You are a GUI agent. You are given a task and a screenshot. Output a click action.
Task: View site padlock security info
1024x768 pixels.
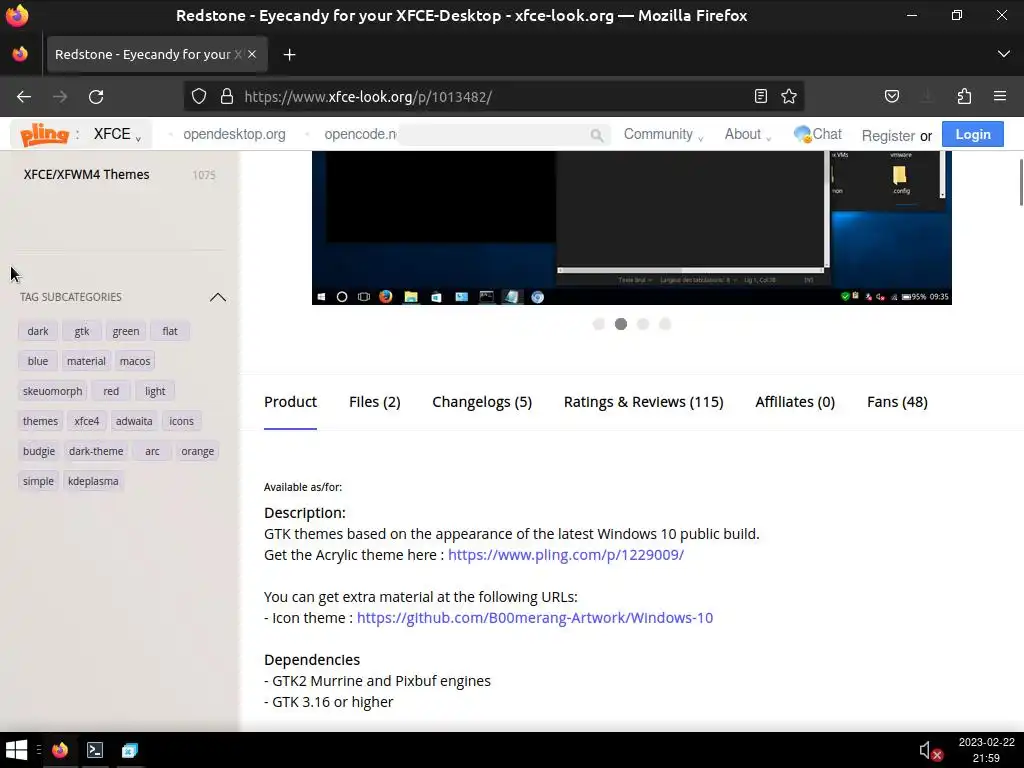click(227, 97)
